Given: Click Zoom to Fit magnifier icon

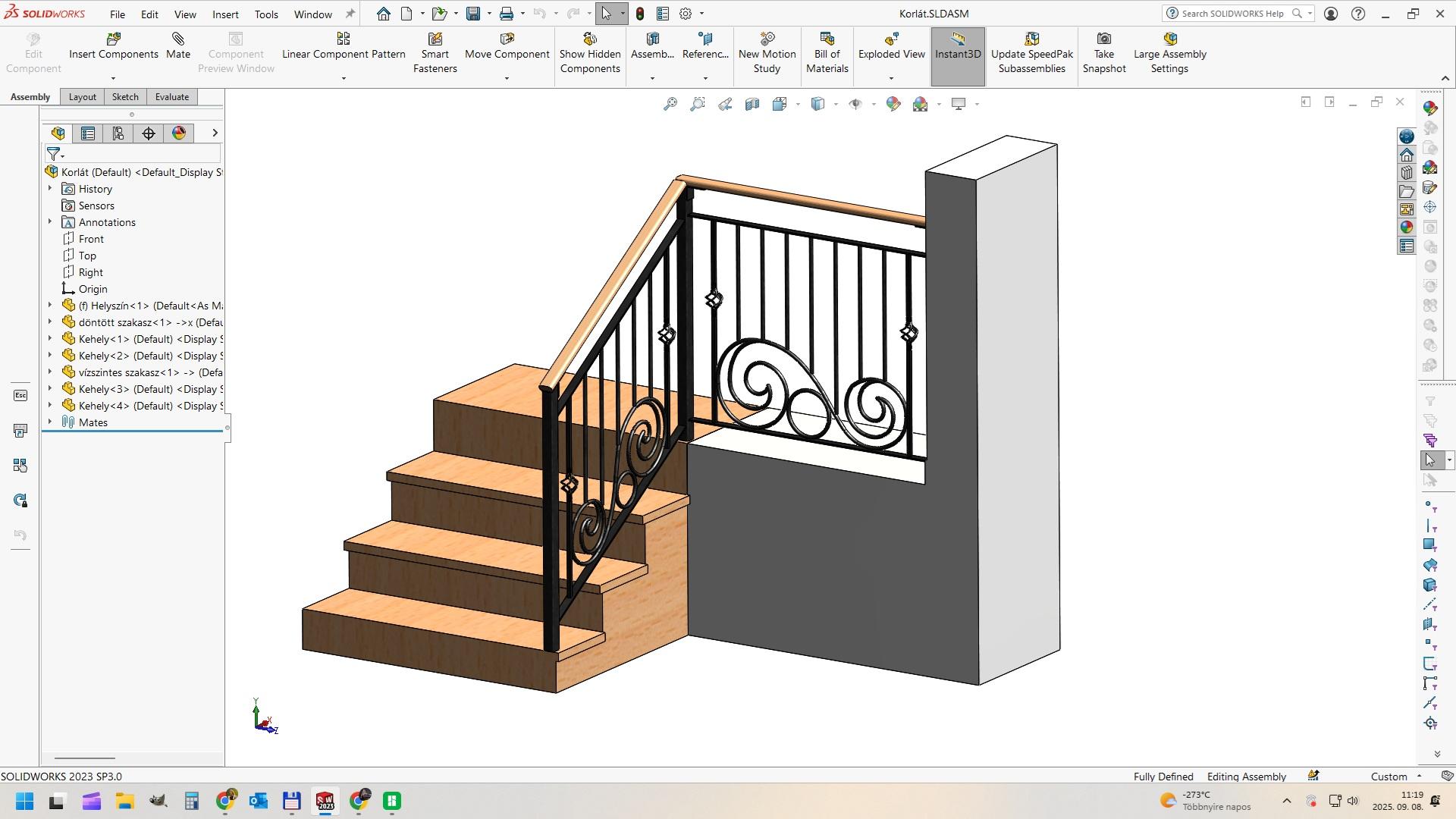Looking at the screenshot, I should pyautogui.click(x=670, y=104).
